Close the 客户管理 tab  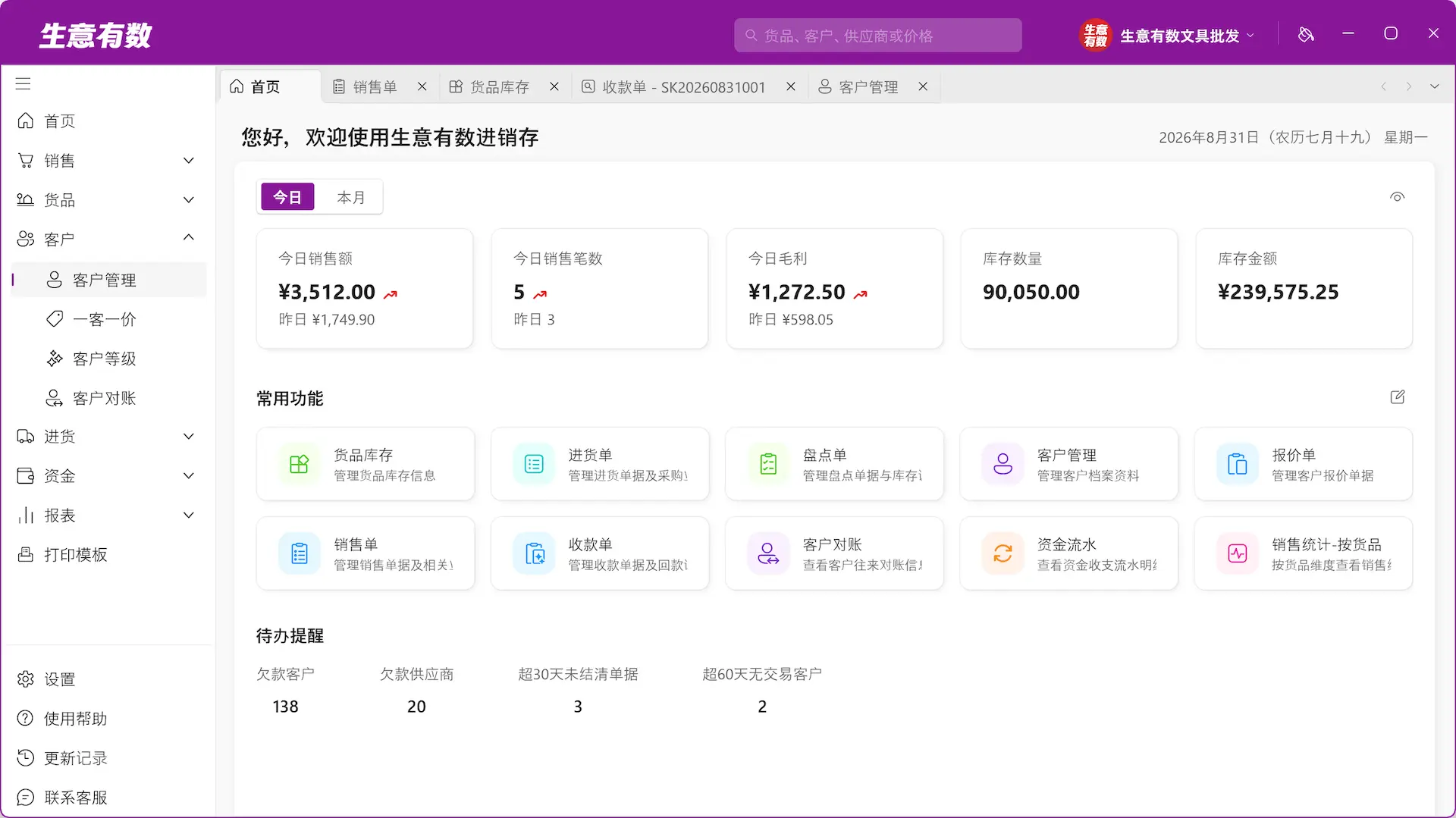[x=923, y=86]
